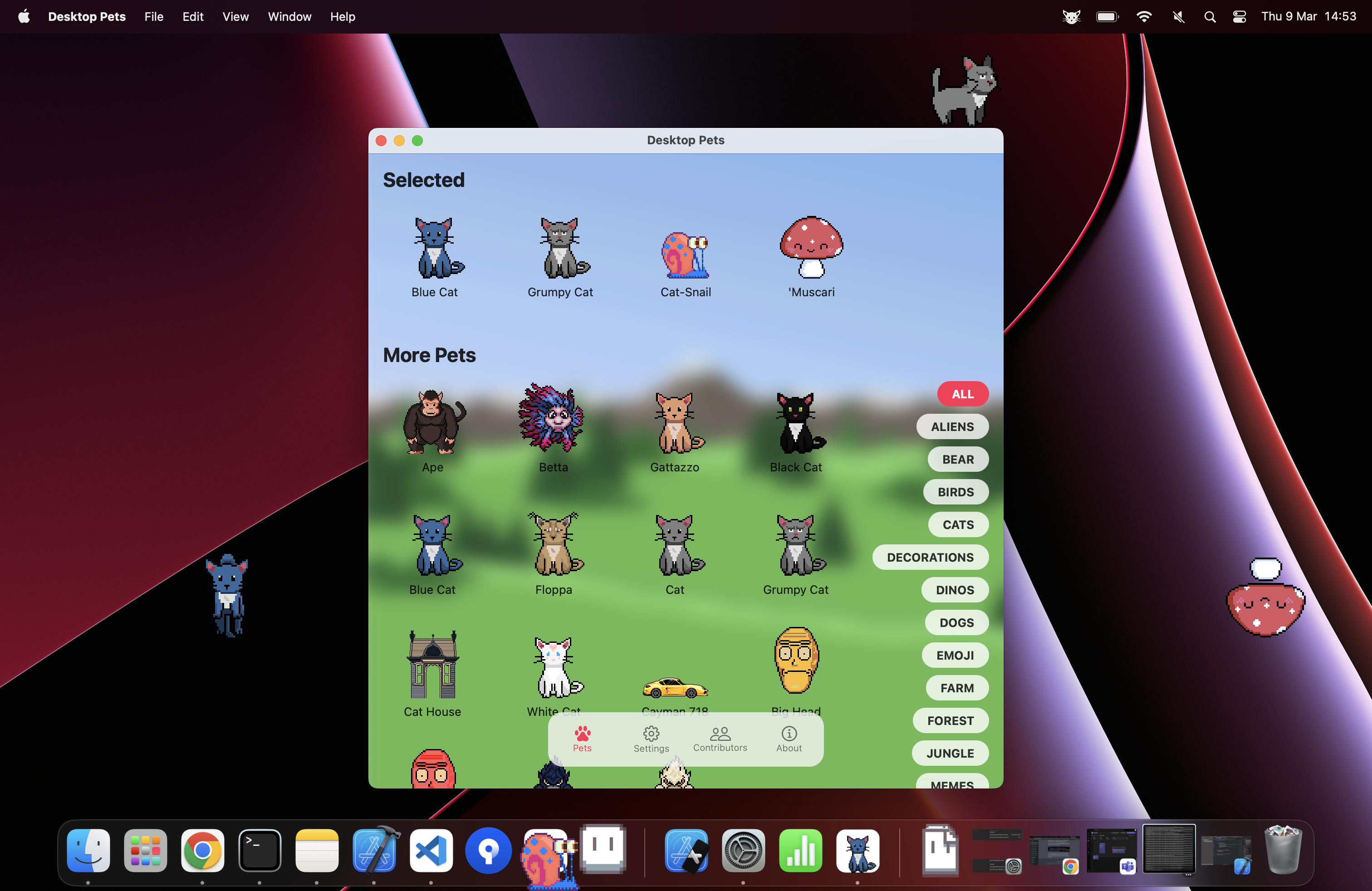Open Control Center in menu bar
This screenshot has height=891, width=1372.
pos(1239,17)
